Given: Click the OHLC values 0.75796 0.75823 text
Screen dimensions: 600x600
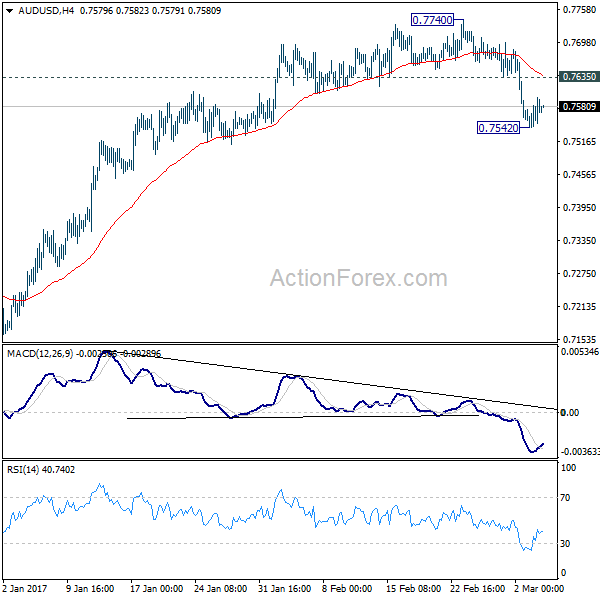Looking at the screenshot, I should (114, 11).
